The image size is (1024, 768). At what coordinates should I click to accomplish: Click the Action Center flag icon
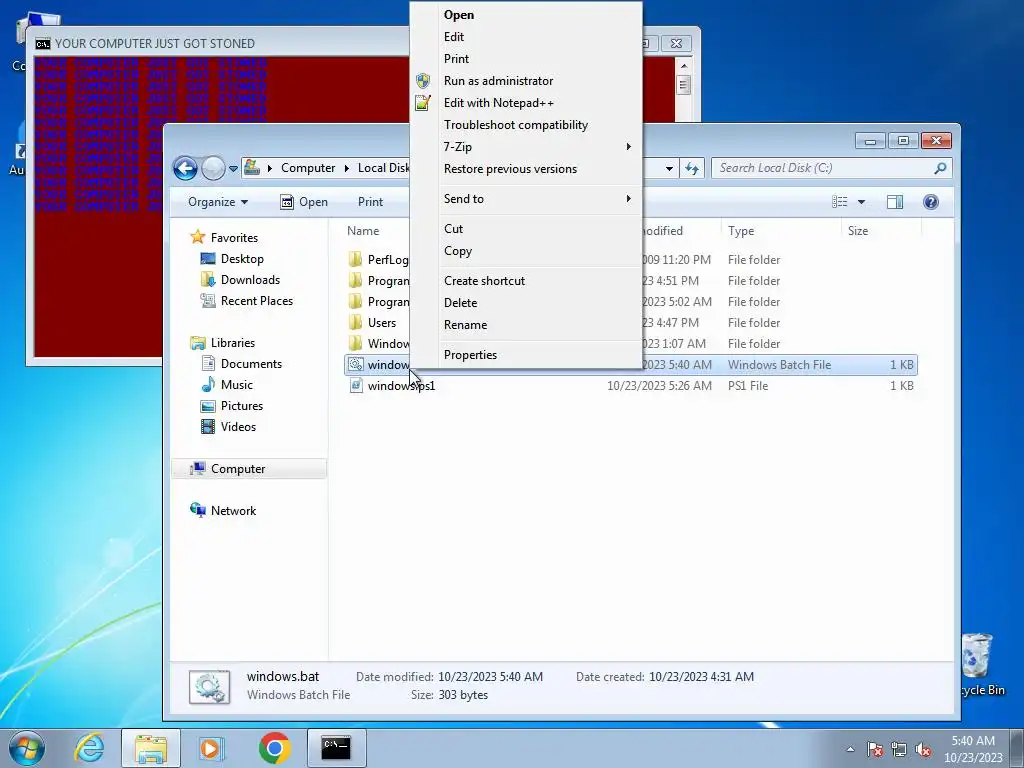point(875,749)
